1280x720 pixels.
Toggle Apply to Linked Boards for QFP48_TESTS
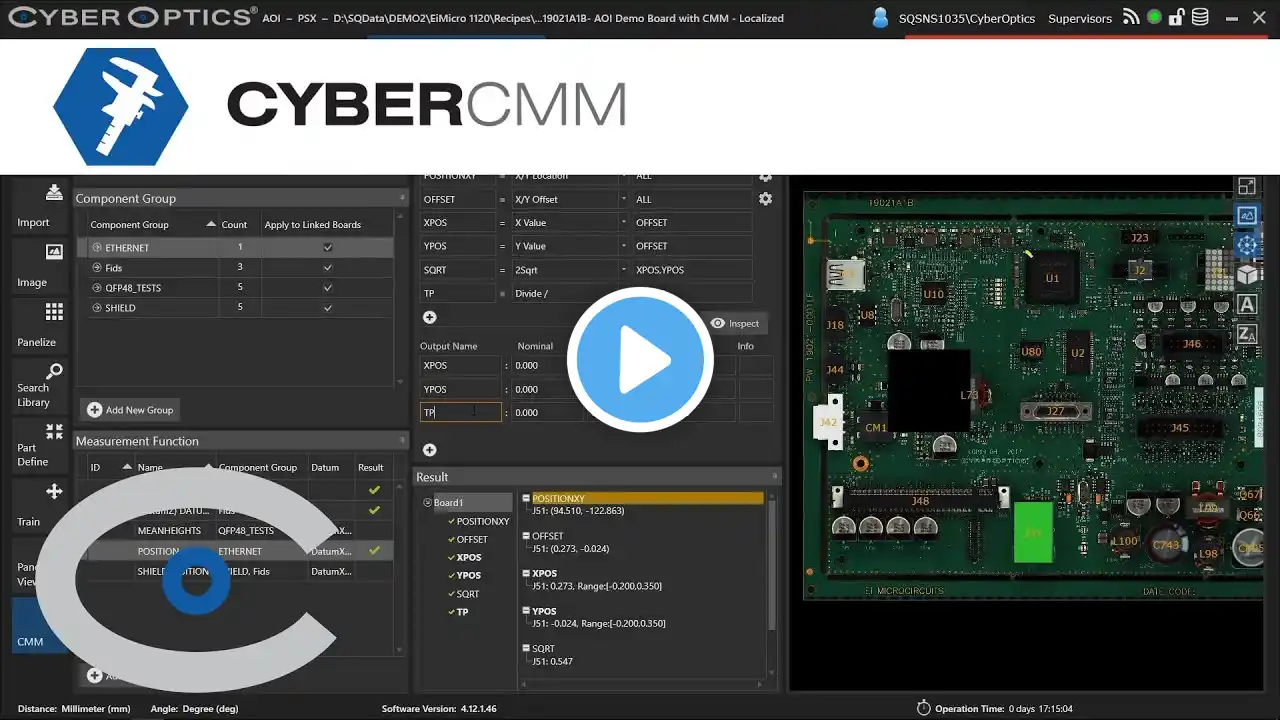327,287
